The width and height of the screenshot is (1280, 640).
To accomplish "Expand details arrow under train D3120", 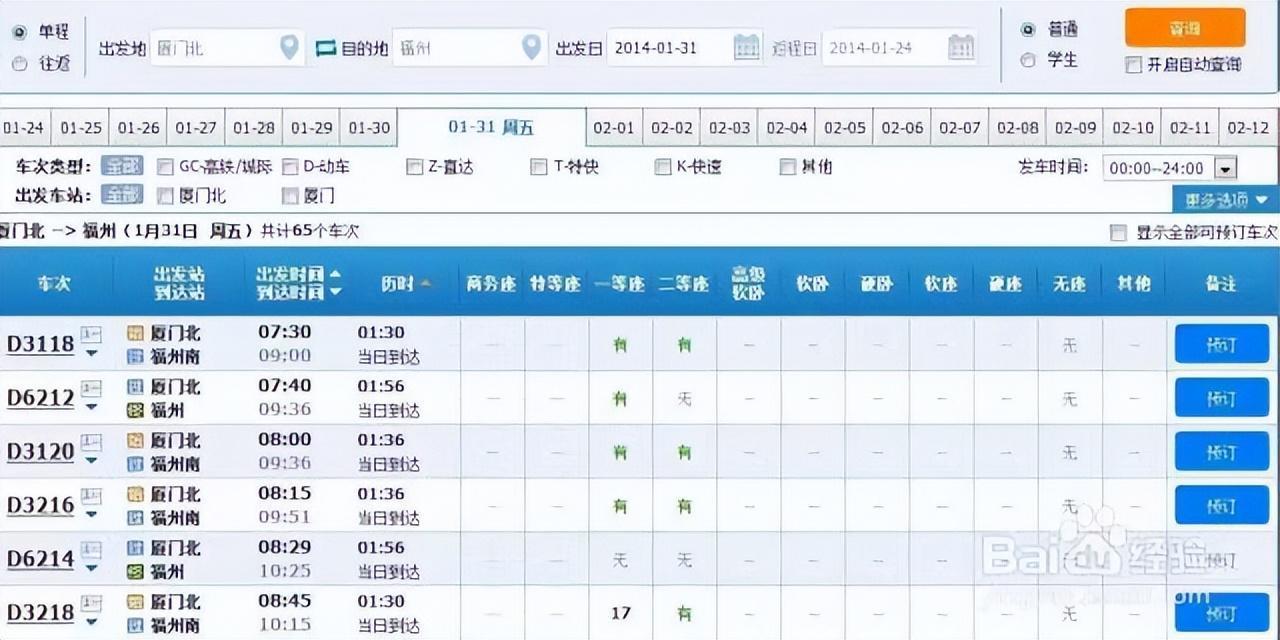I will click(91, 460).
